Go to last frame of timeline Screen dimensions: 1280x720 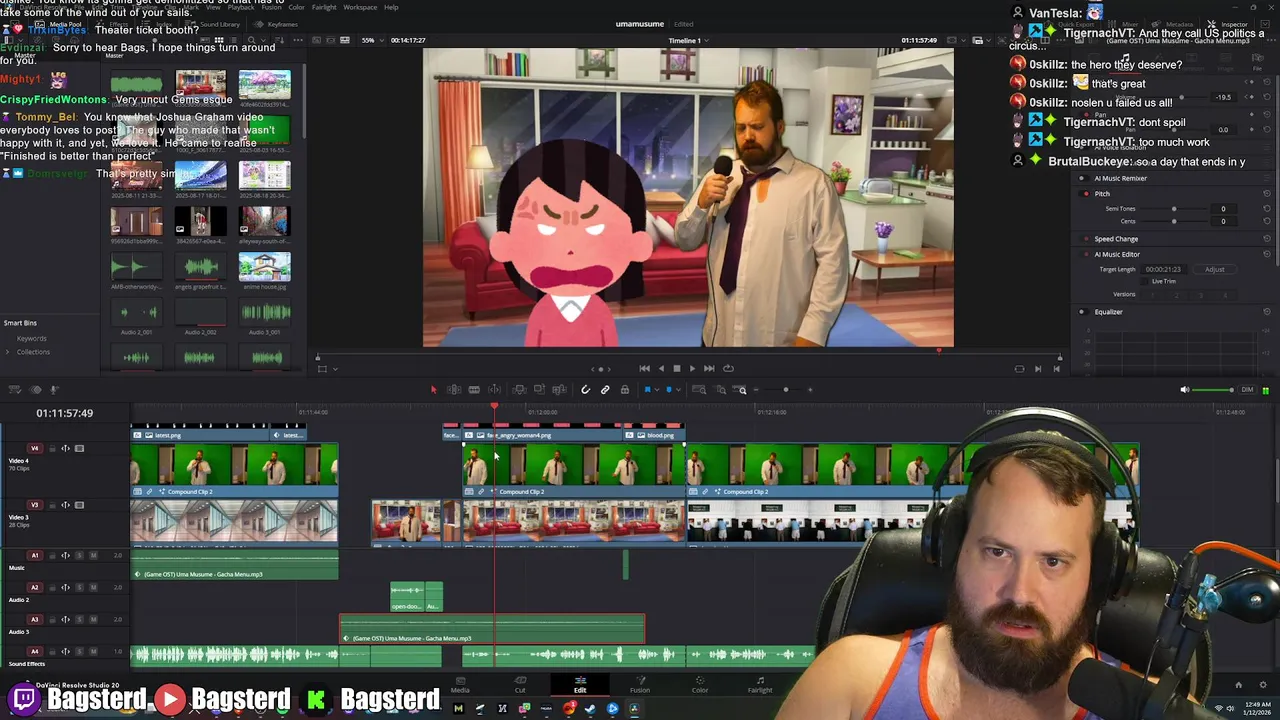point(709,369)
